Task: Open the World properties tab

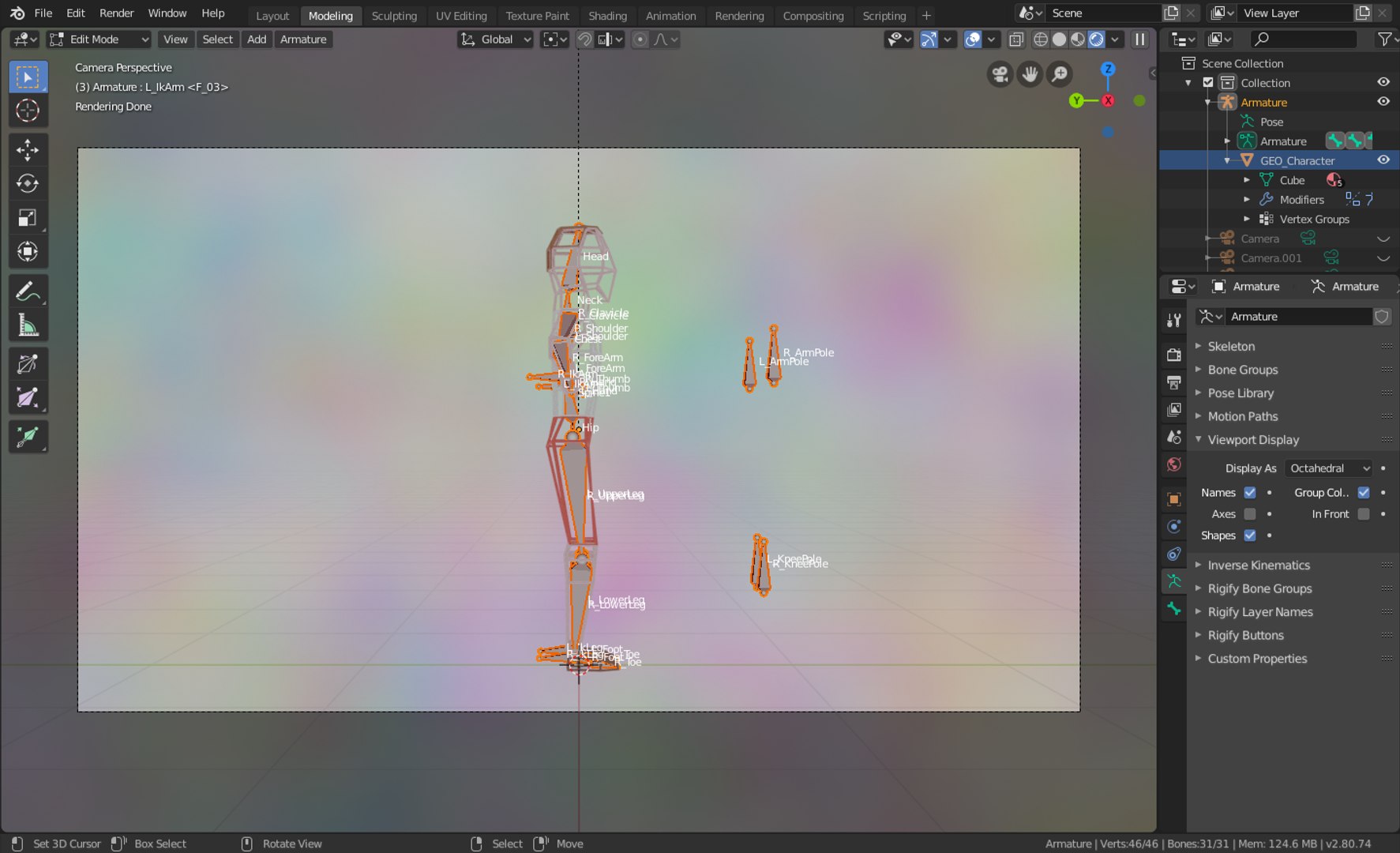Action: pos(1174,464)
